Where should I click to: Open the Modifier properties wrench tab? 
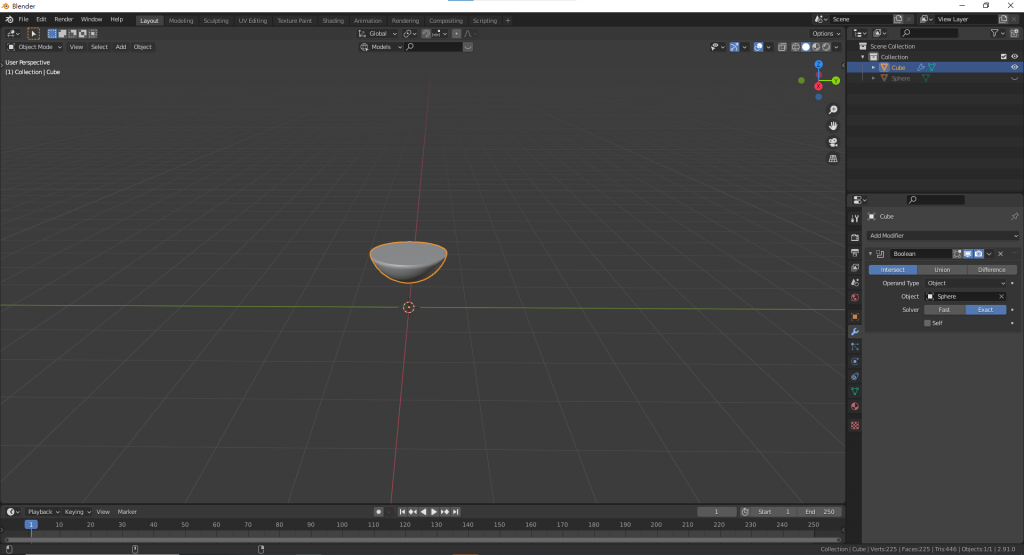coord(855,332)
